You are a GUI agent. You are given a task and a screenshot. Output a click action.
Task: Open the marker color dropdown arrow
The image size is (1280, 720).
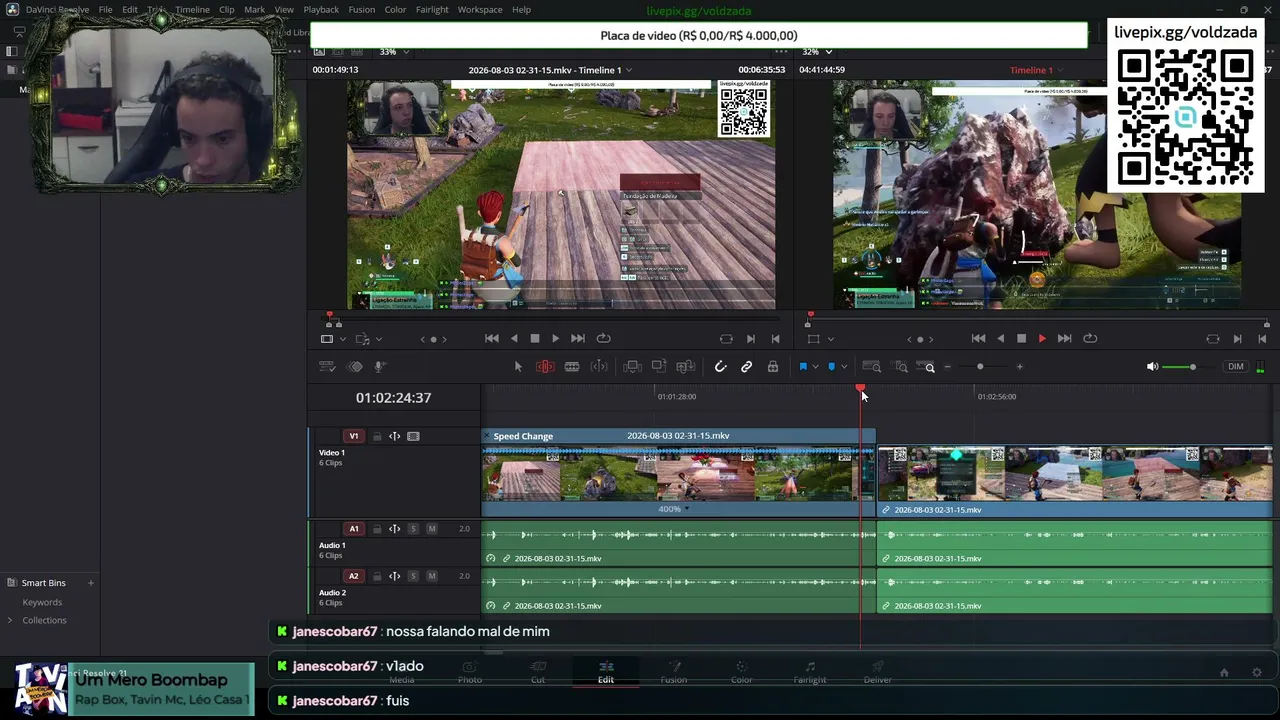point(844,367)
